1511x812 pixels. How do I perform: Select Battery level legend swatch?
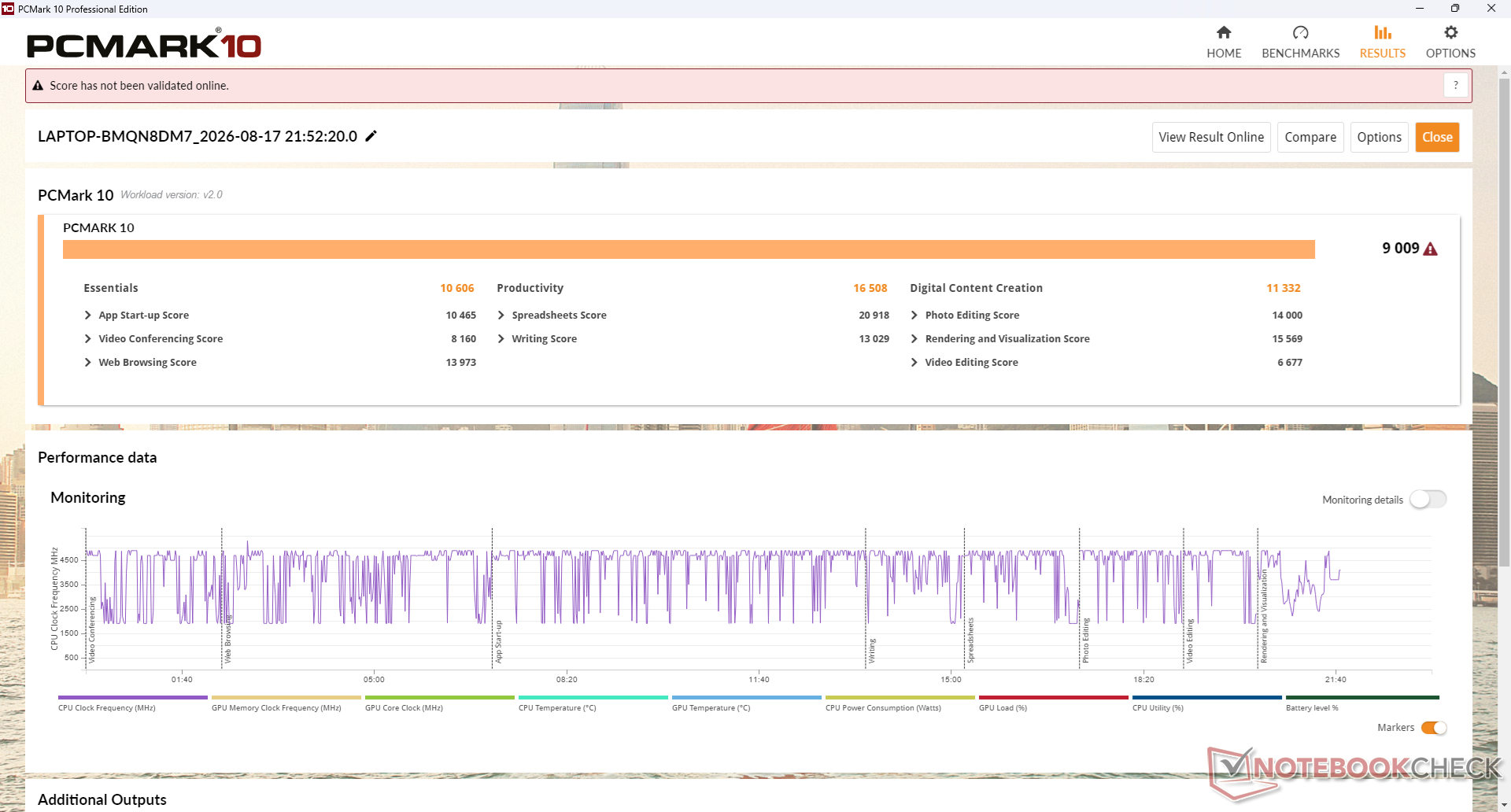[x=1362, y=697]
